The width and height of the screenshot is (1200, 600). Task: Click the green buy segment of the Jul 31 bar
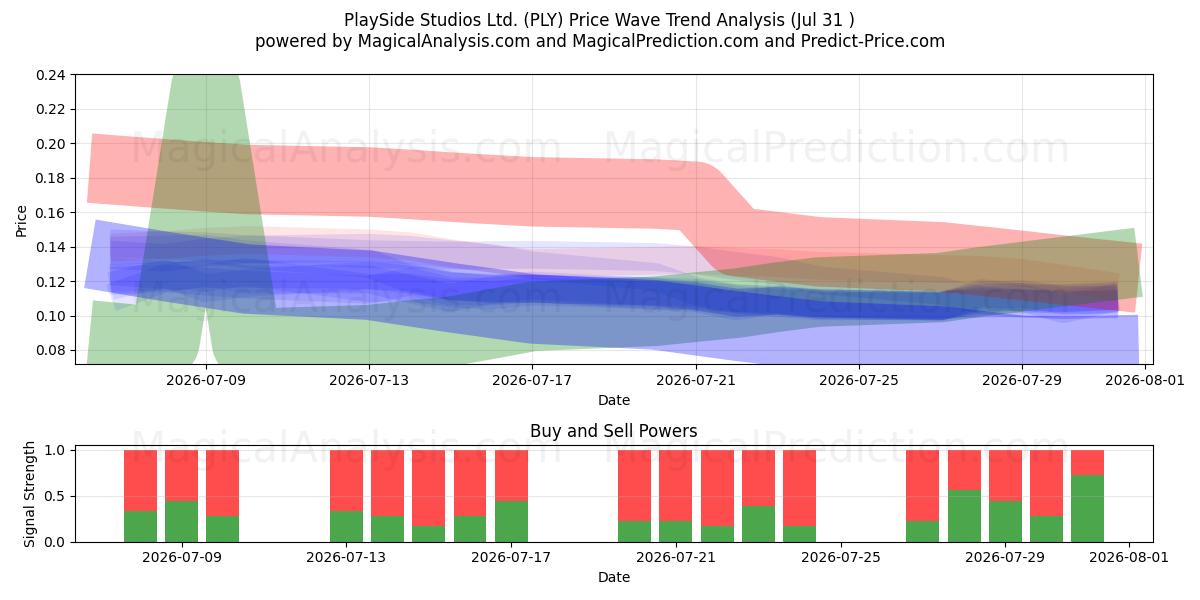point(1087,509)
